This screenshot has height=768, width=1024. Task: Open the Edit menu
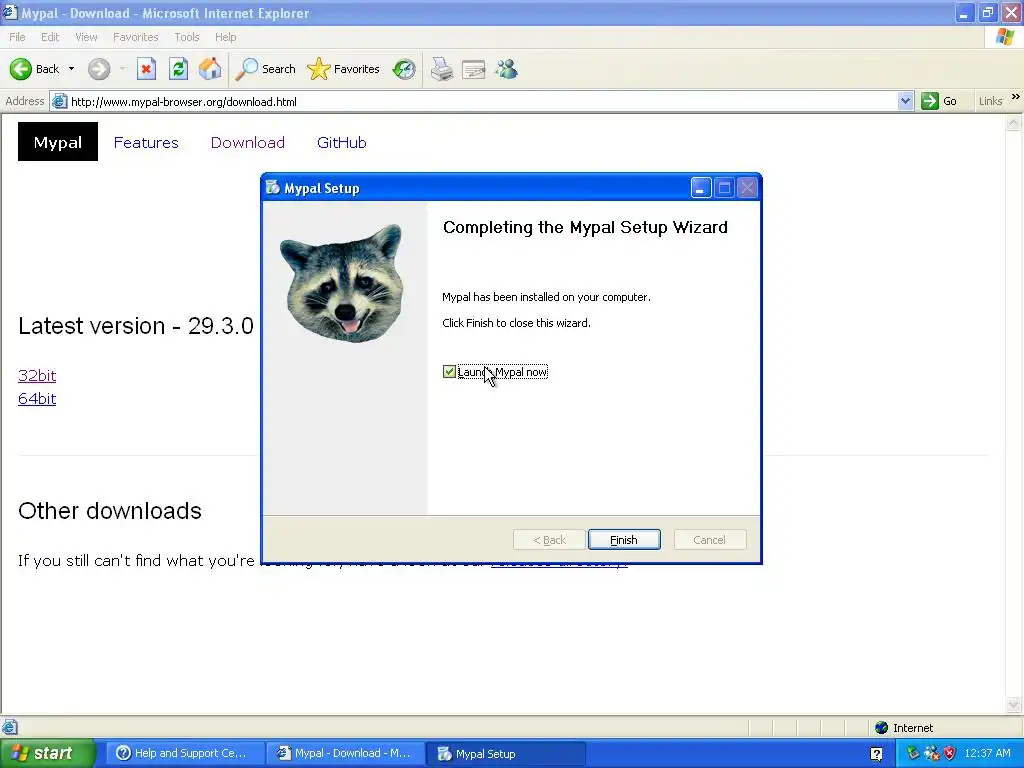(50, 37)
